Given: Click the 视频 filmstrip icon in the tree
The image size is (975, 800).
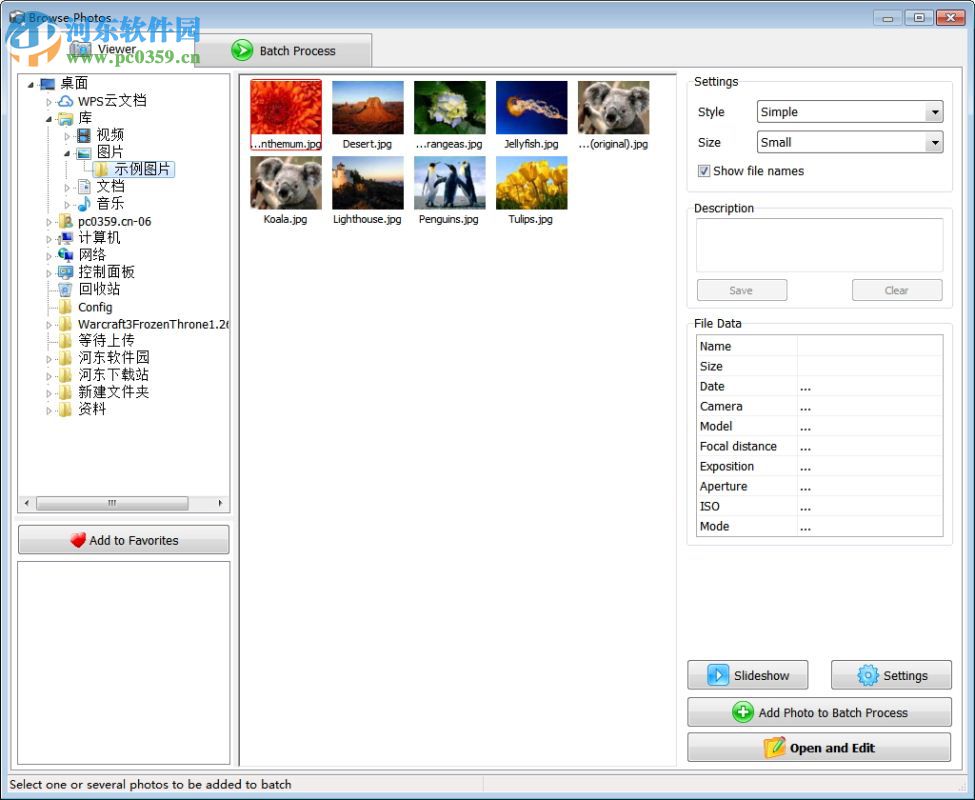Looking at the screenshot, I should (84, 135).
